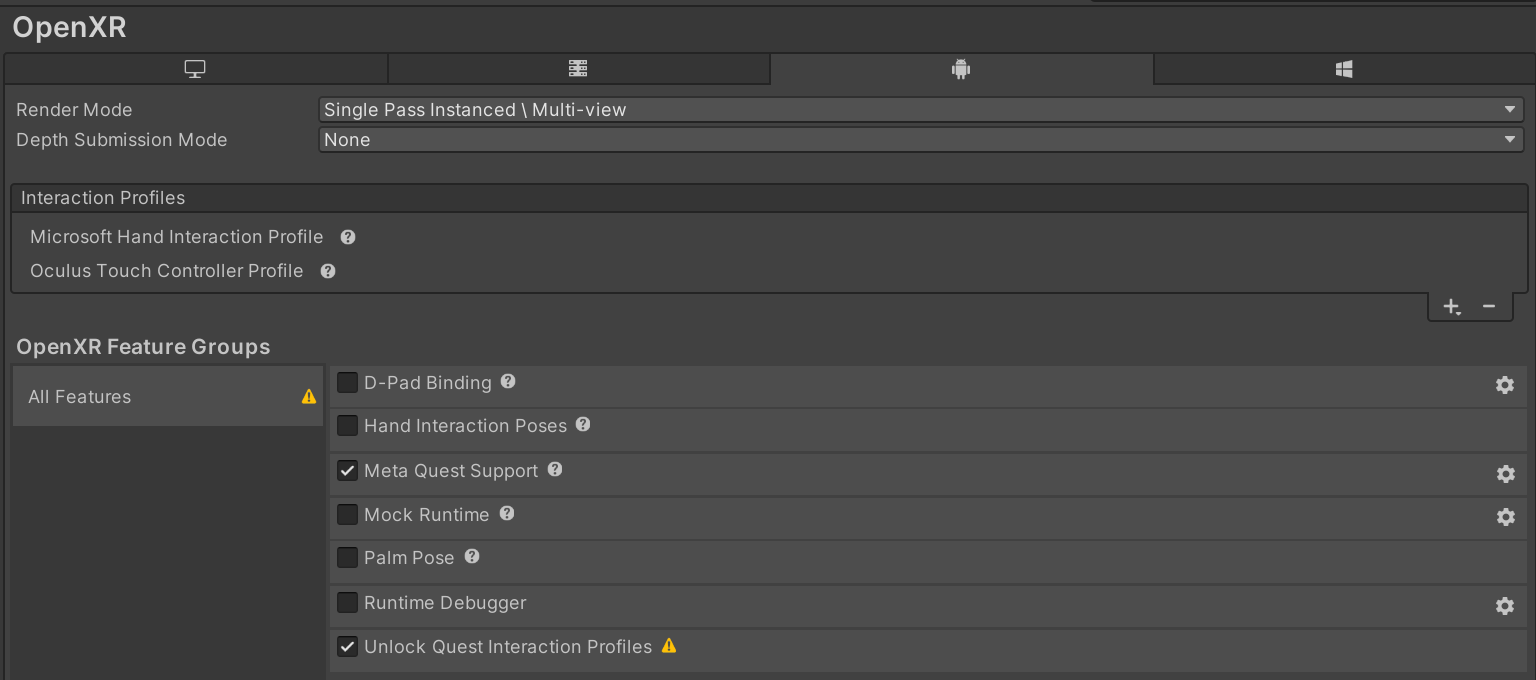The width and height of the screenshot is (1536, 680).
Task: Switch to the Windows platform tab
Action: click(1343, 68)
